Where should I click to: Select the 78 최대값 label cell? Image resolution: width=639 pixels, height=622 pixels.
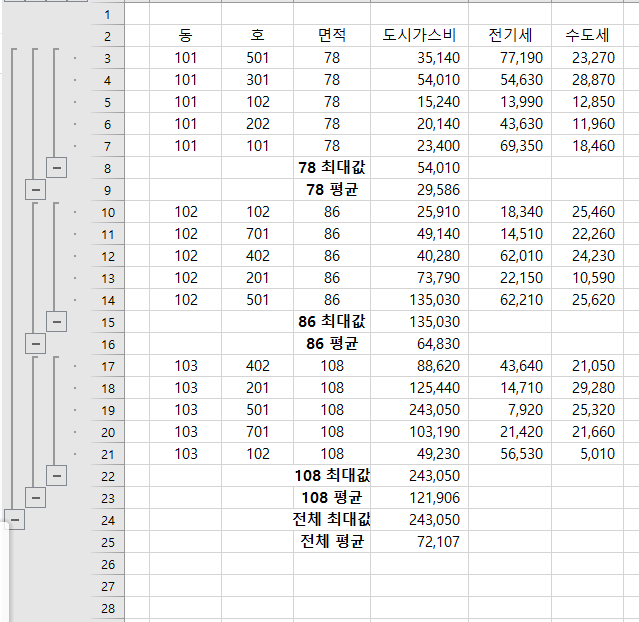[332, 168]
